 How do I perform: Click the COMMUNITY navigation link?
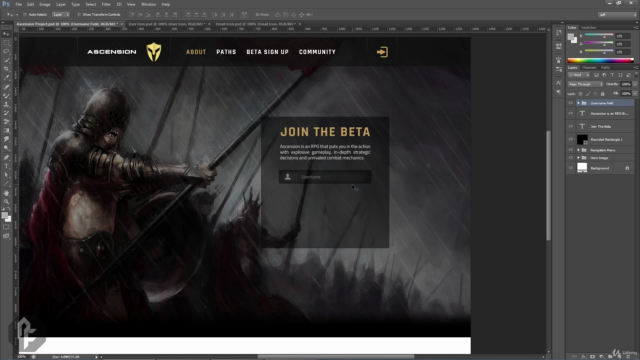[317, 52]
